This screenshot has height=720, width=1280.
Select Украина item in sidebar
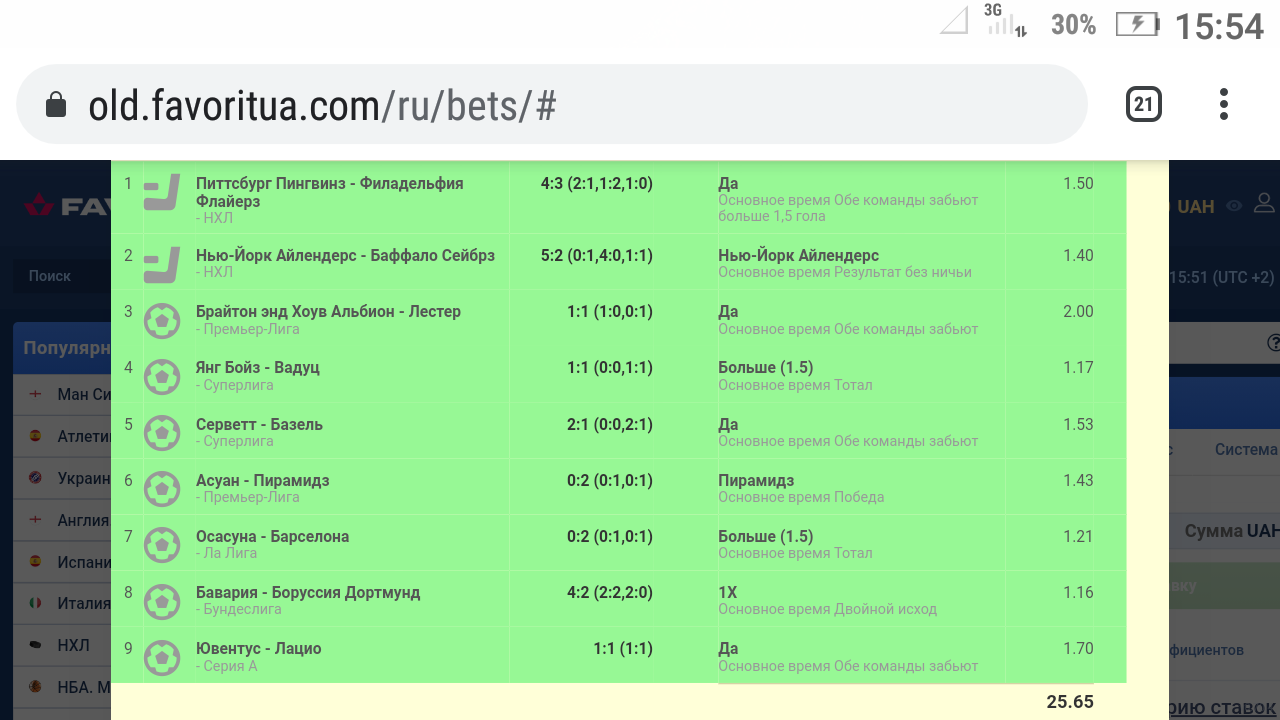coord(62,478)
